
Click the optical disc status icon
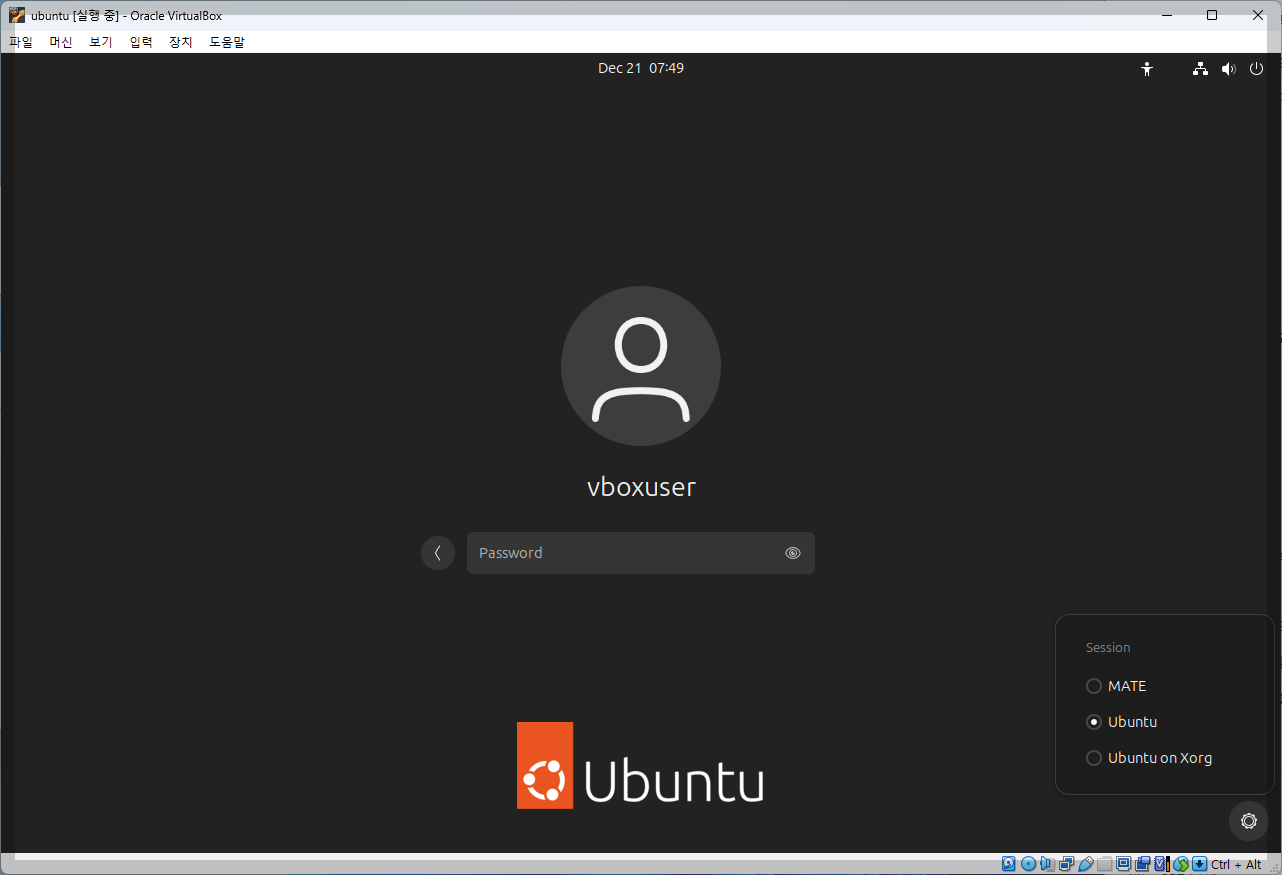tap(1028, 864)
